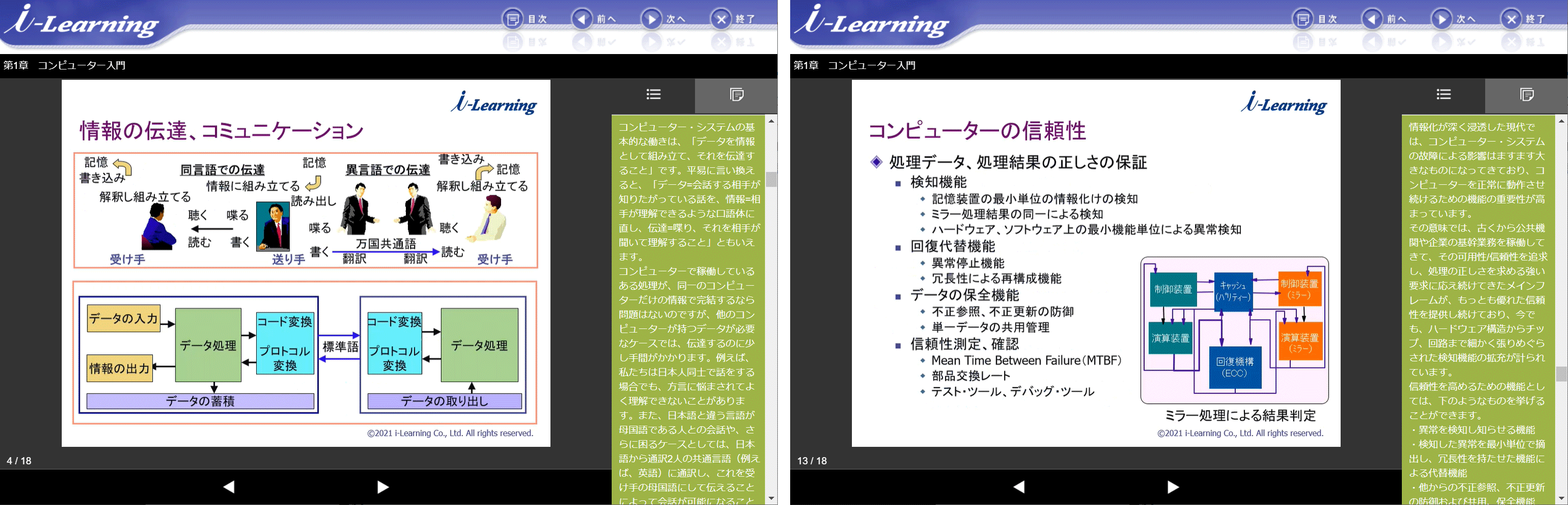Click next slide arrow below left slide

click(x=383, y=486)
